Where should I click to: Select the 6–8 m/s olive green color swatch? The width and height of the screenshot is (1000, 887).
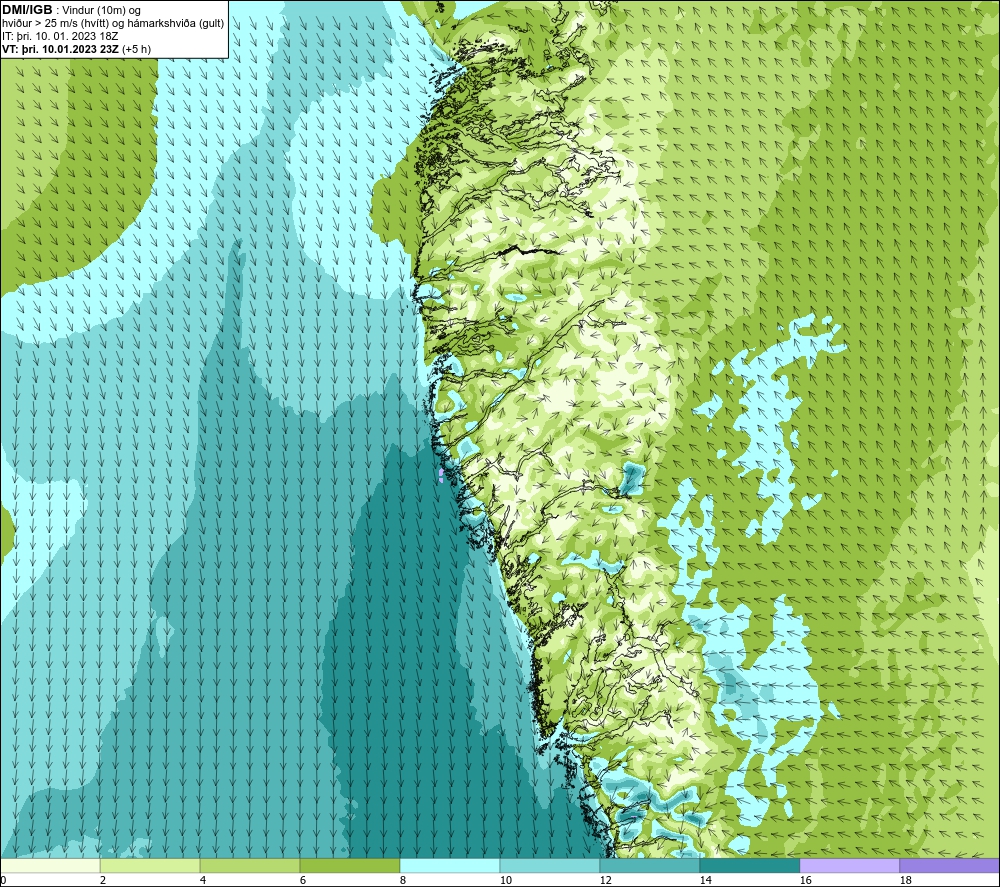tap(349, 865)
